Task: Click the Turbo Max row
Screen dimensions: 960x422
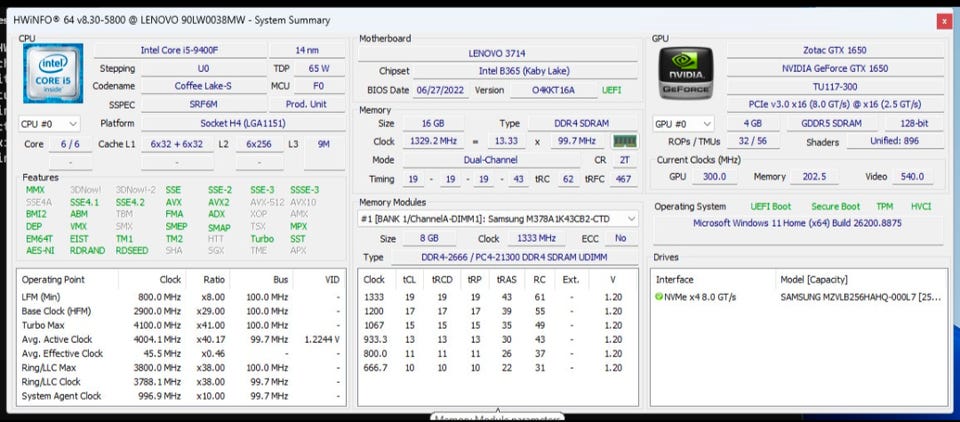Action: (x=181, y=325)
